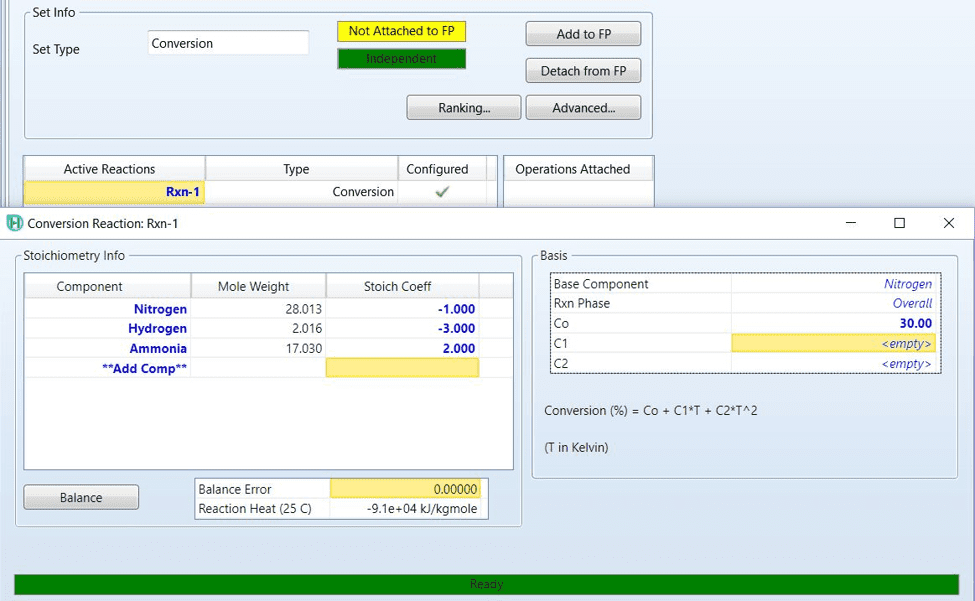This screenshot has width=975, height=601.
Task: Click the Stoich Coeff column header
Action: [402, 287]
